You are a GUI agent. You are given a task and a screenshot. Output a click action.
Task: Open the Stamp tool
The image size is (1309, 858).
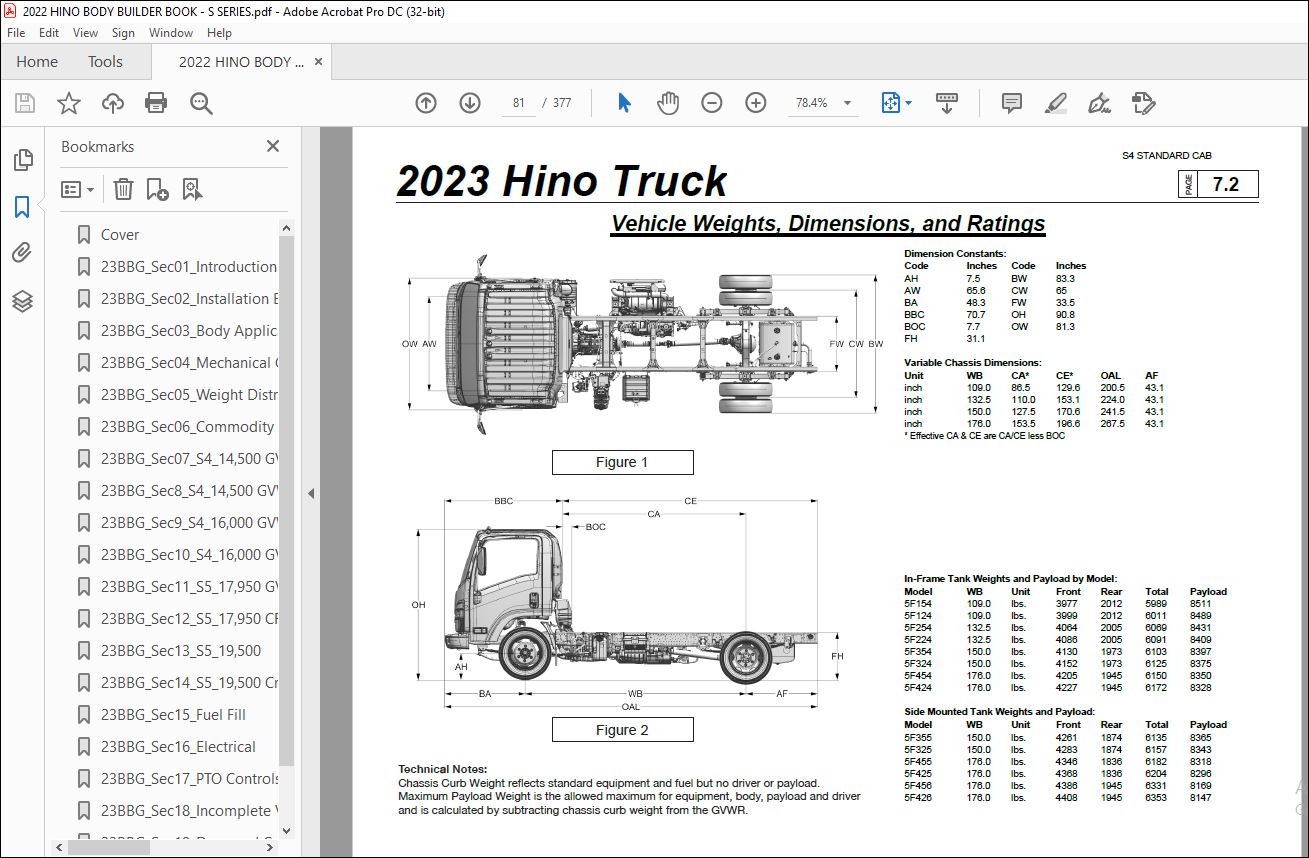(1144, 103)
